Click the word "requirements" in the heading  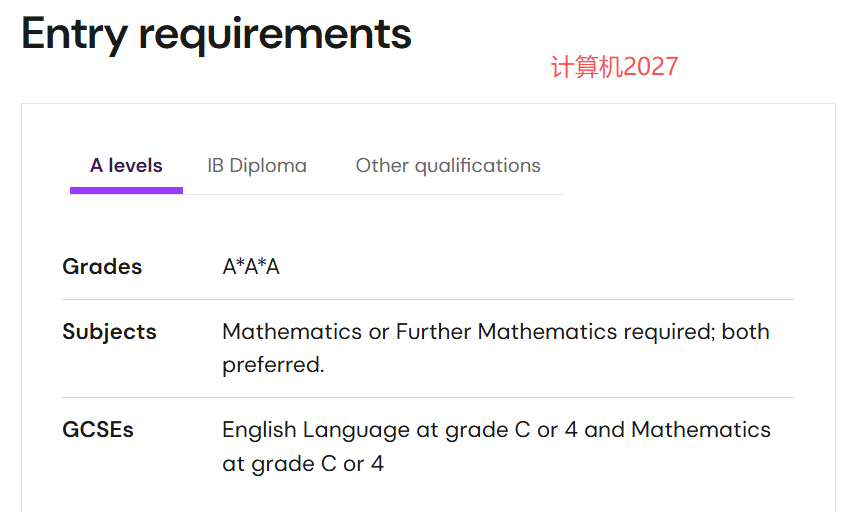(x=275, y=34)
